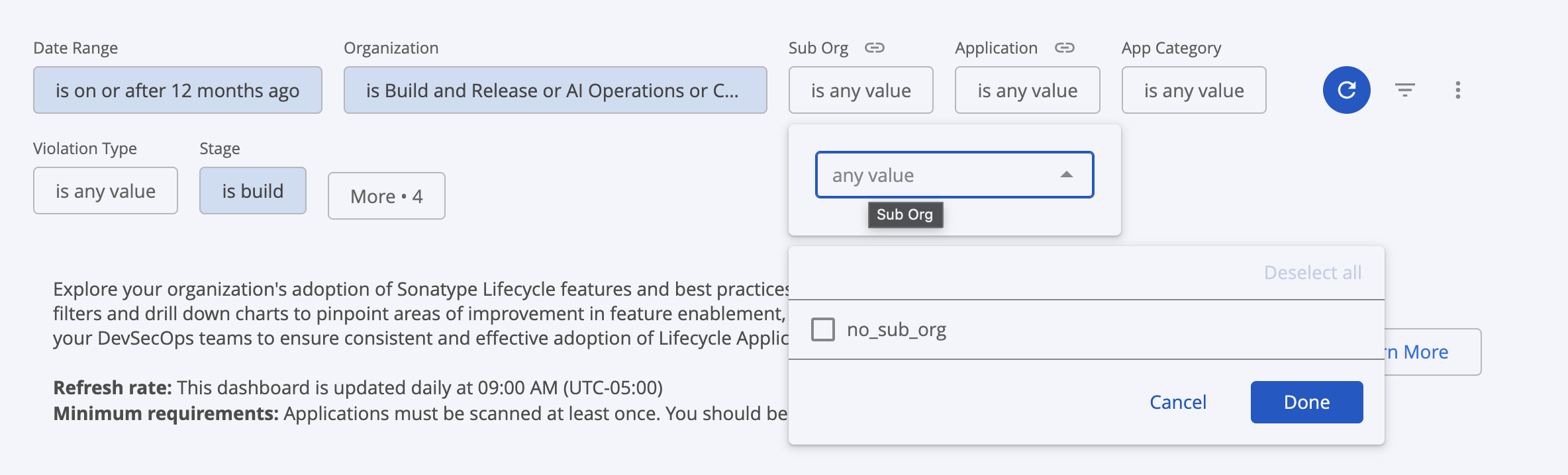The image size is (1568, 475).
Task: Click the Done button
Action: pyautogui.click(x=1306, y=402)
